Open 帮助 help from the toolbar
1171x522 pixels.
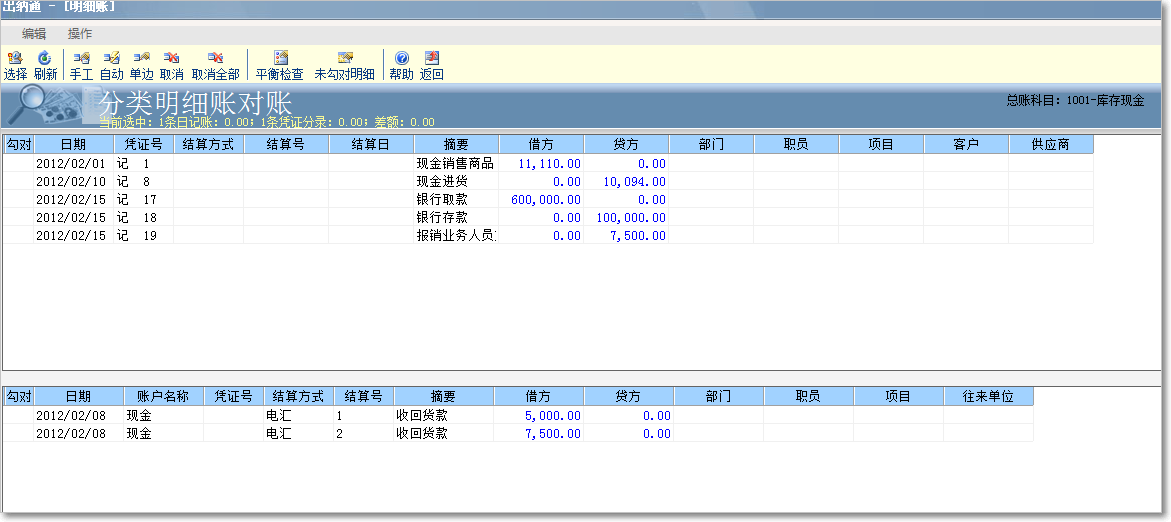[x=401, y=66]
